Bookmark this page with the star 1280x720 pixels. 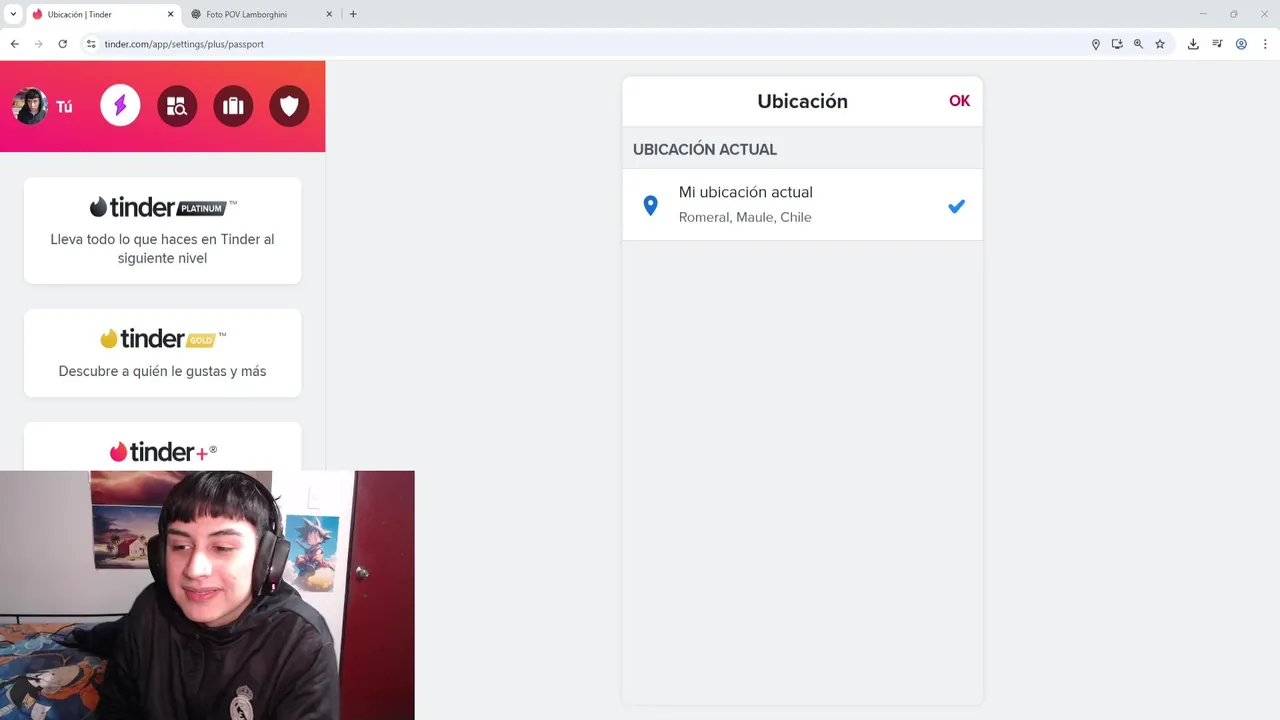click(1160, 44)
